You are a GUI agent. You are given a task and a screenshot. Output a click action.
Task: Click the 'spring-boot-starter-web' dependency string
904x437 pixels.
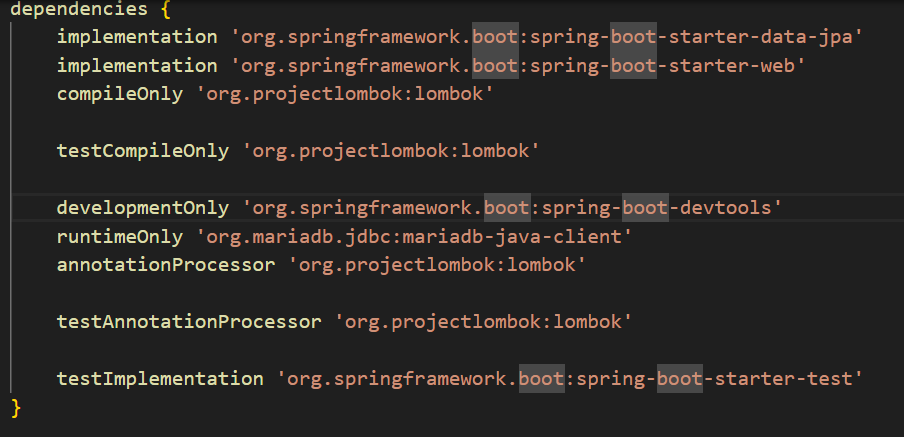click(x=518, y=66)
